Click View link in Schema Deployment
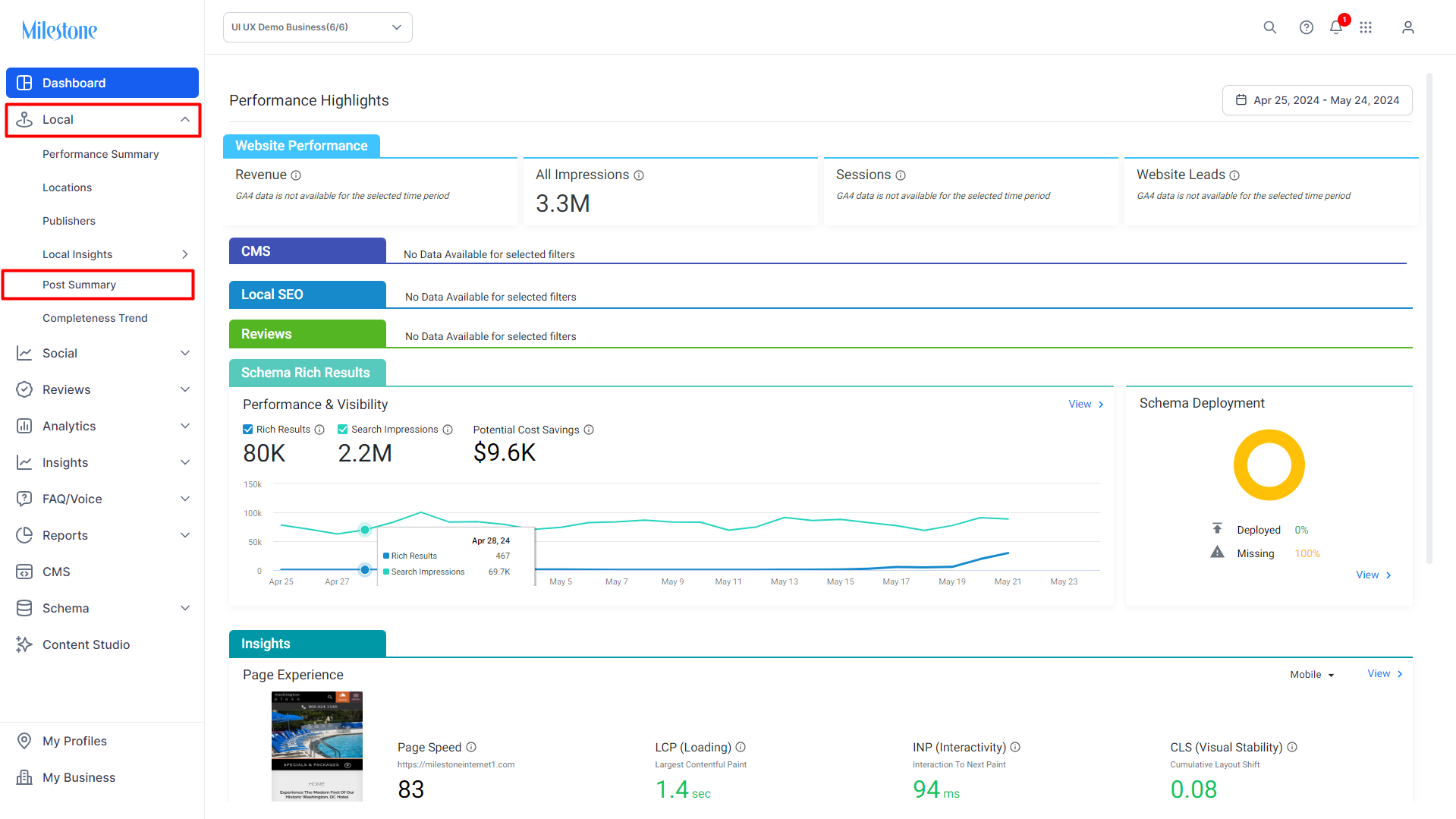Viewport: 1456px width, 819px height. click(x=1373, y=575)
